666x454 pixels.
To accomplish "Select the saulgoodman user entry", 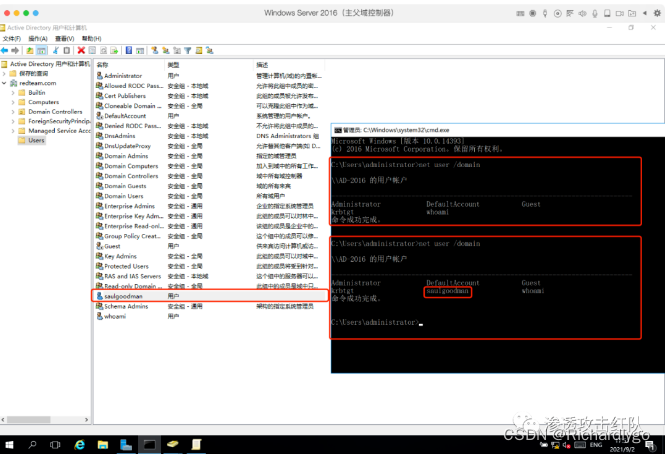I will [x=209, y=296].
